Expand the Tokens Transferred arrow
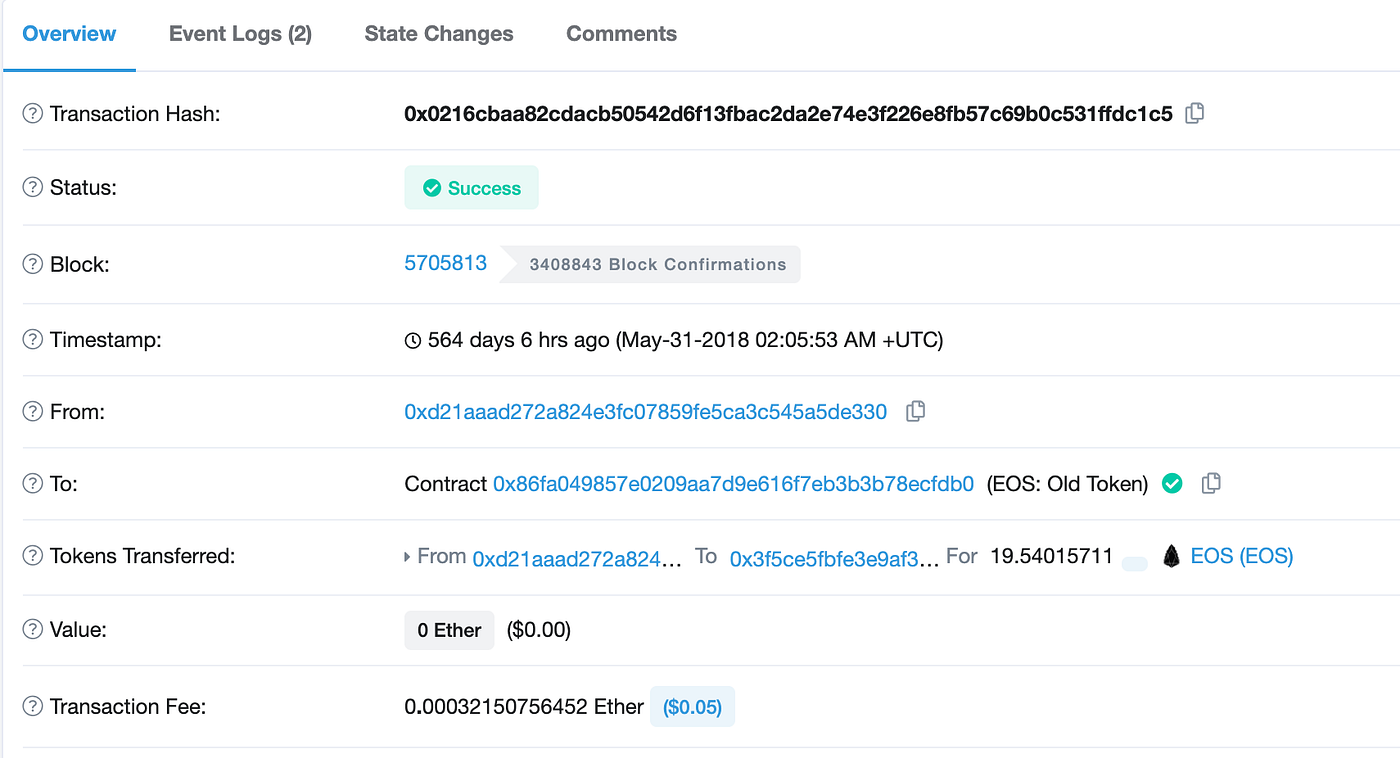 tap(407, 557)
